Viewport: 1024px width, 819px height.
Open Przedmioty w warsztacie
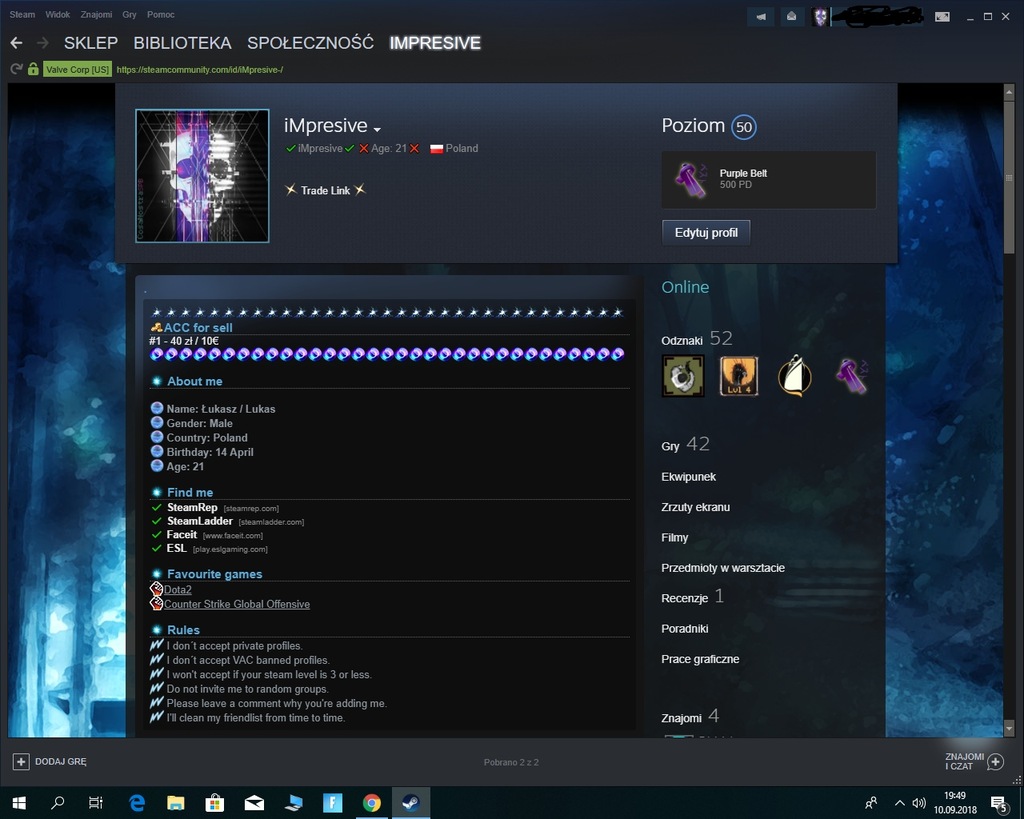723,568
